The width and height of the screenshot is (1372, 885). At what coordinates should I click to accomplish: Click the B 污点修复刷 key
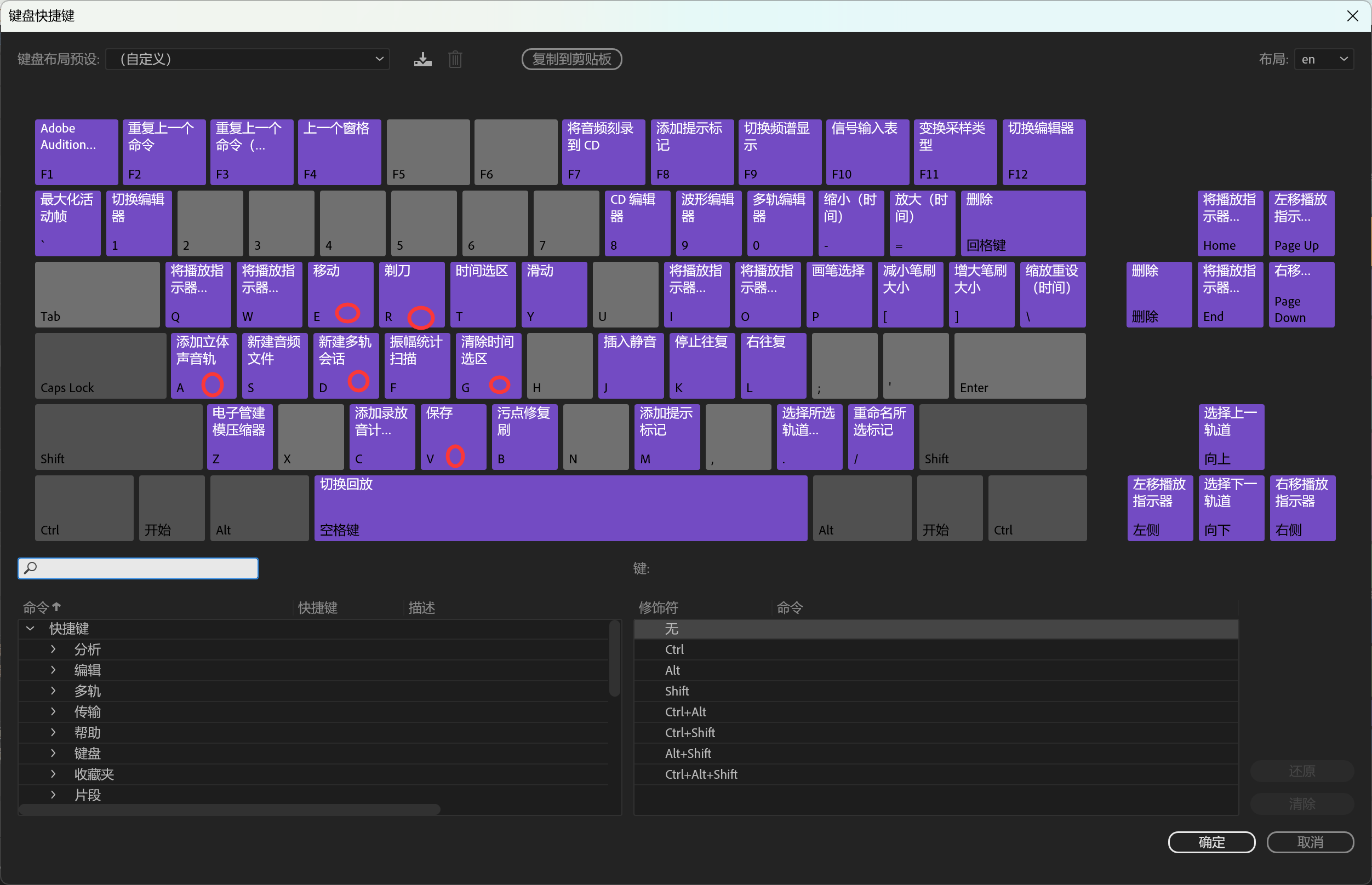(x=525, y=437)
